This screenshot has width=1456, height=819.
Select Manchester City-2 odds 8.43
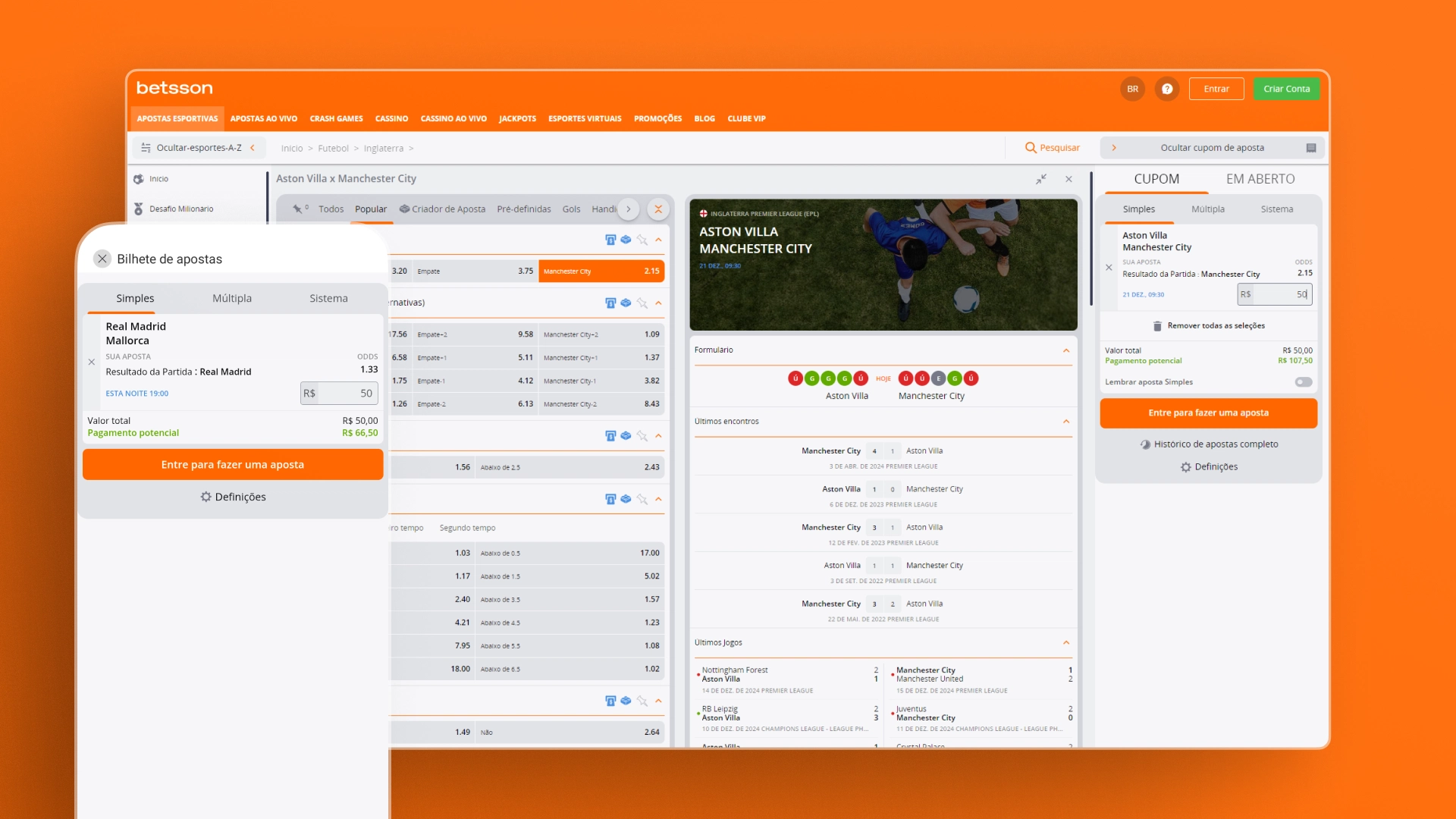(x=601, y=404)
